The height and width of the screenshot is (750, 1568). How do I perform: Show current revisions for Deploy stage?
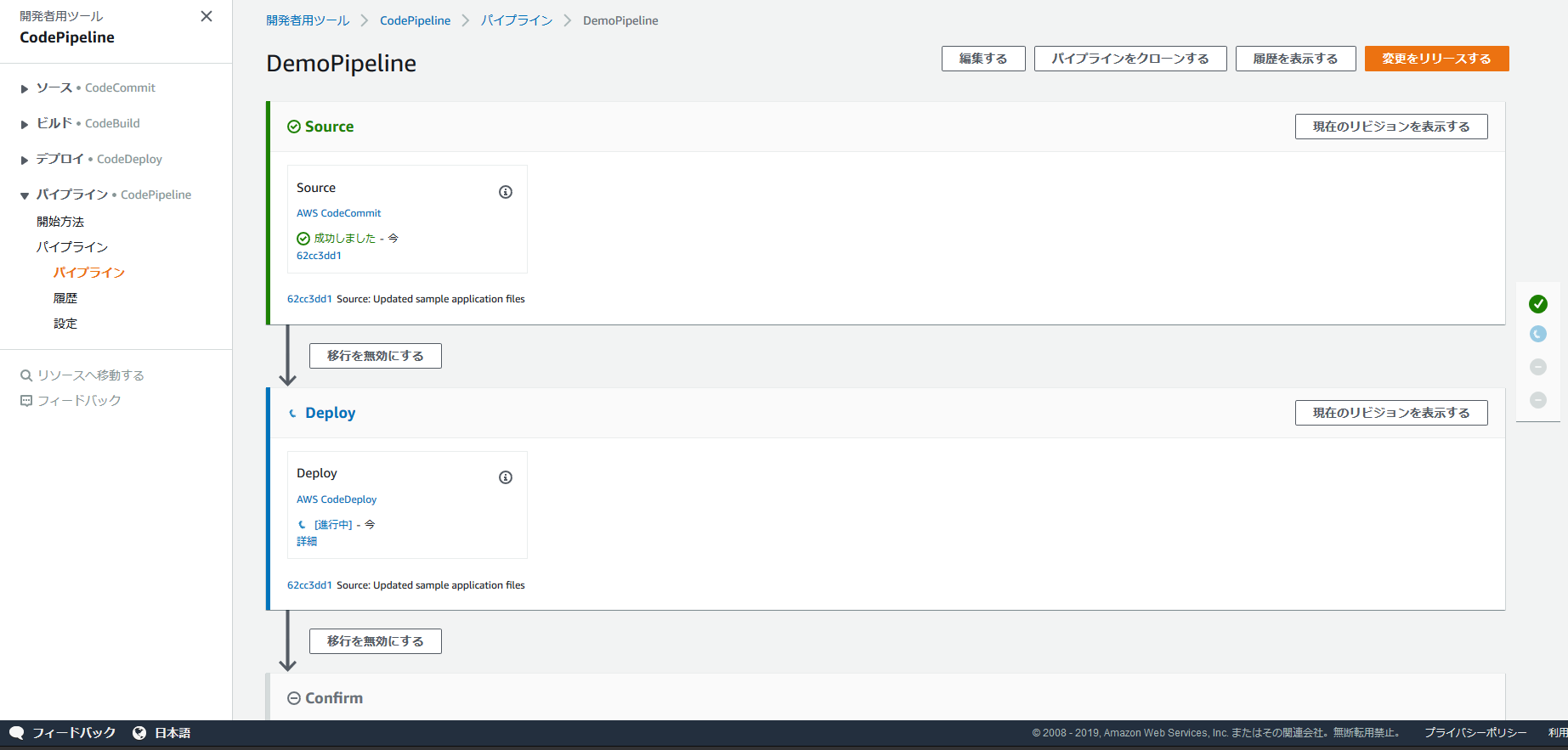pyautogui.click(x=1391, y=413)
